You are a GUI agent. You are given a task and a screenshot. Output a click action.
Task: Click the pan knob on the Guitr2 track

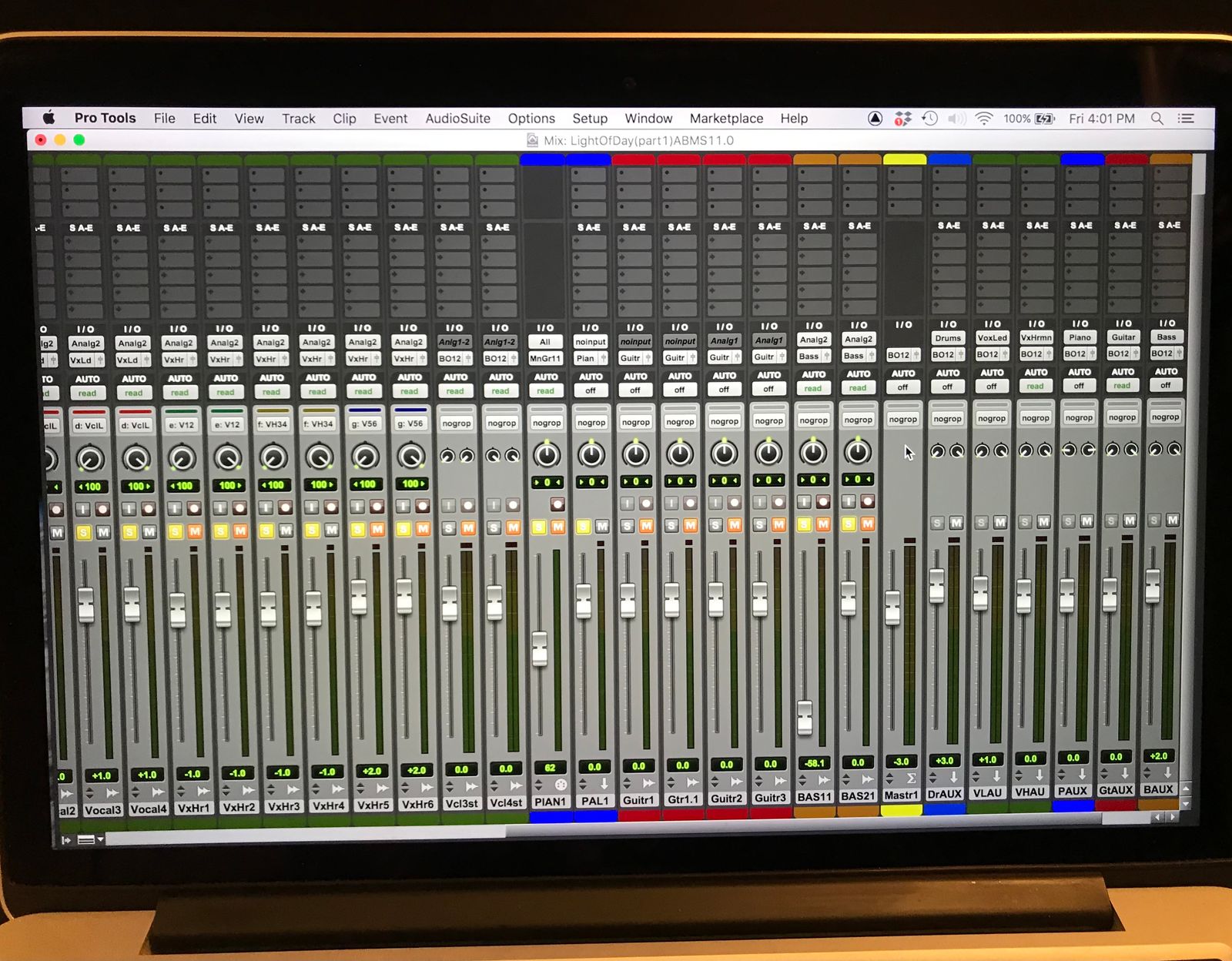click(724, 454)
